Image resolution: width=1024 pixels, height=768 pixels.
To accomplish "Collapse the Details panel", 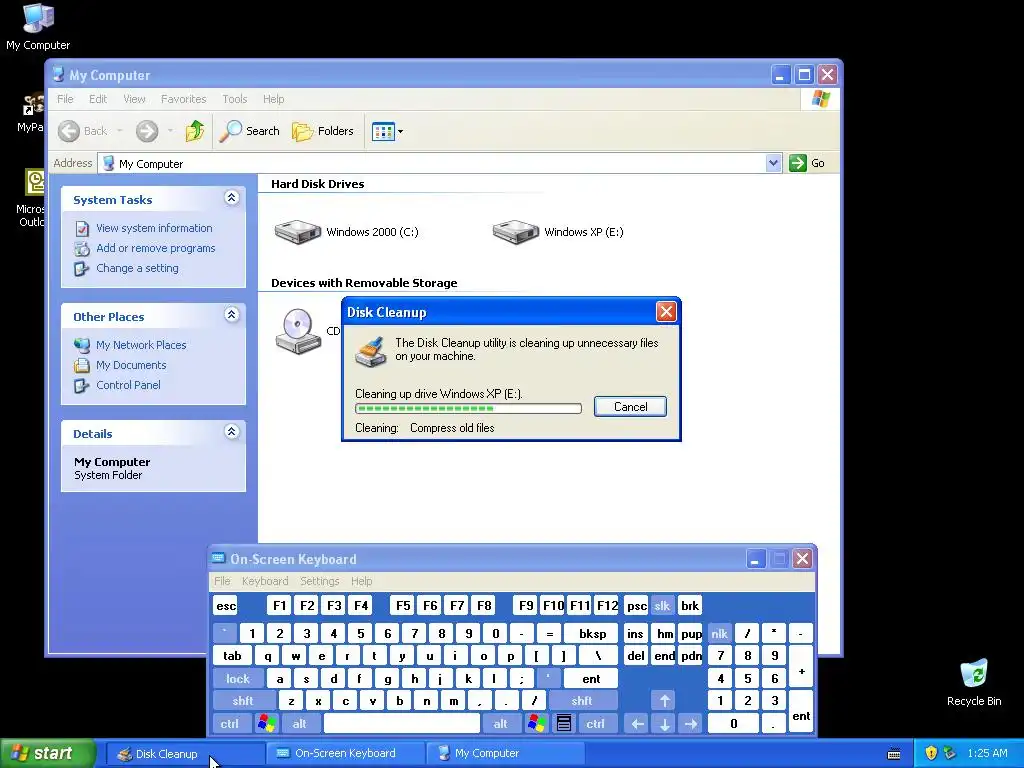I will 232,432.
